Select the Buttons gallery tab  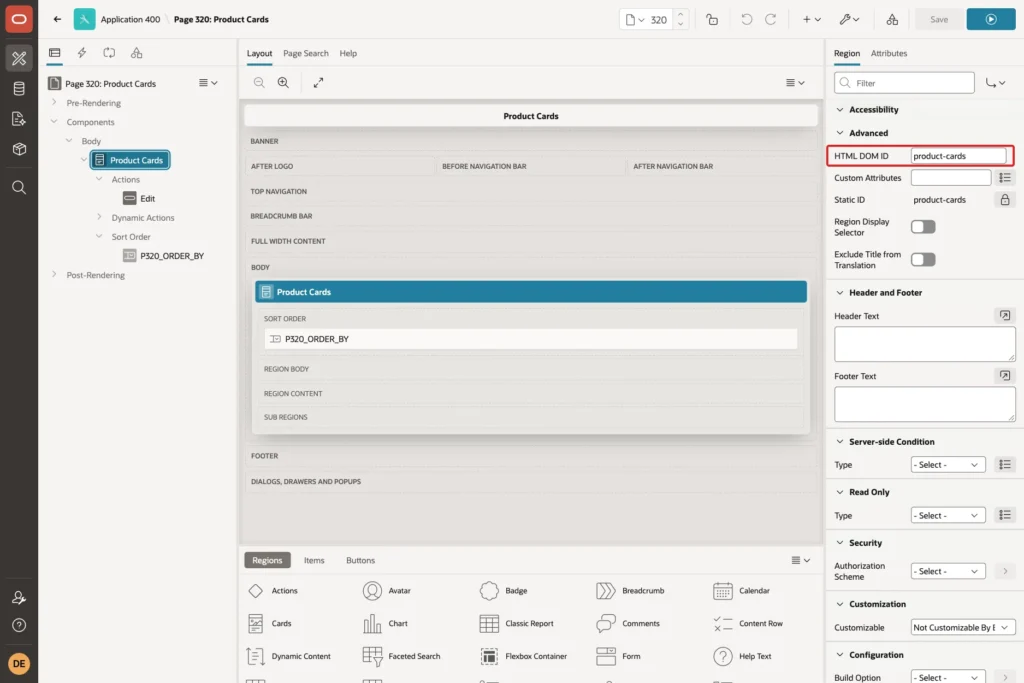pos(360,560)
